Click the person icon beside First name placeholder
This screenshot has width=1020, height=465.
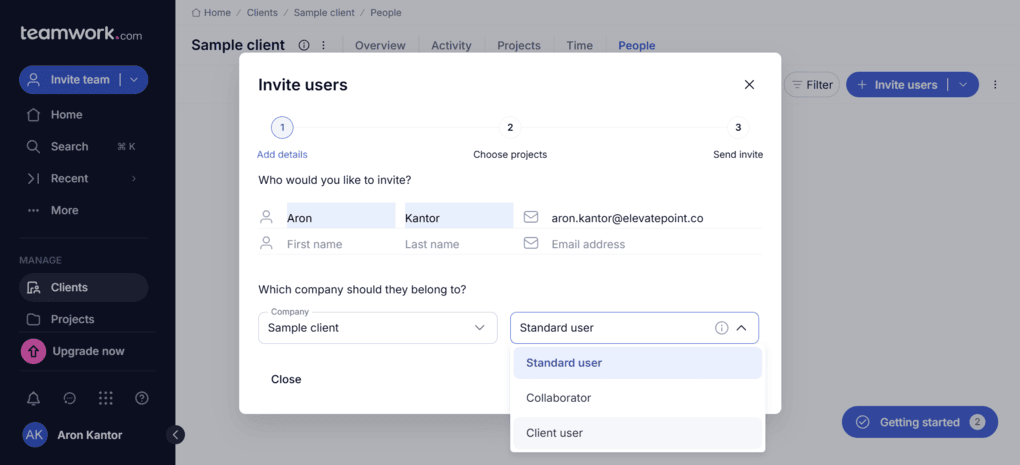tap(265, 243)
